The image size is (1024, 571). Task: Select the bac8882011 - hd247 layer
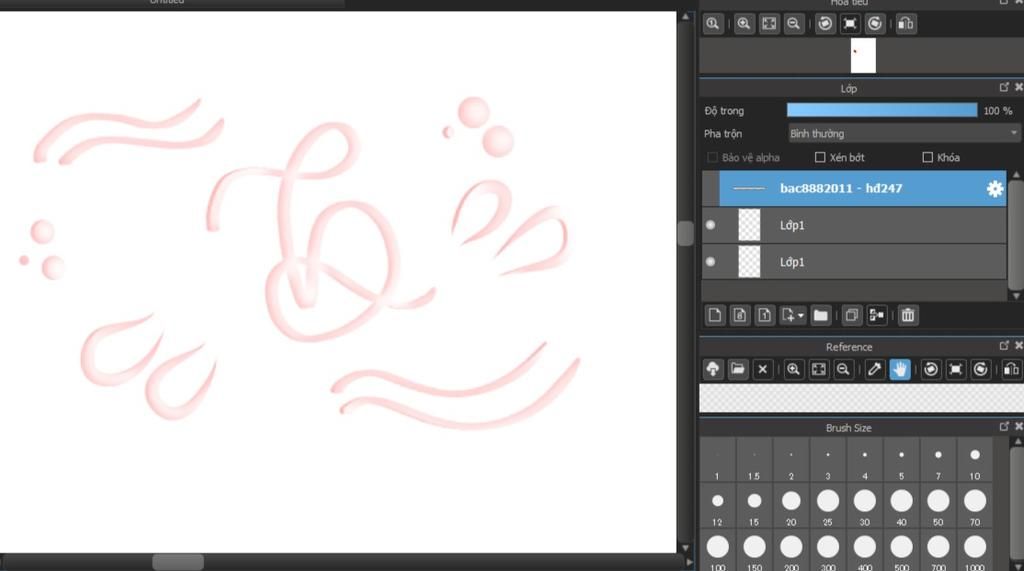(854, 189)
